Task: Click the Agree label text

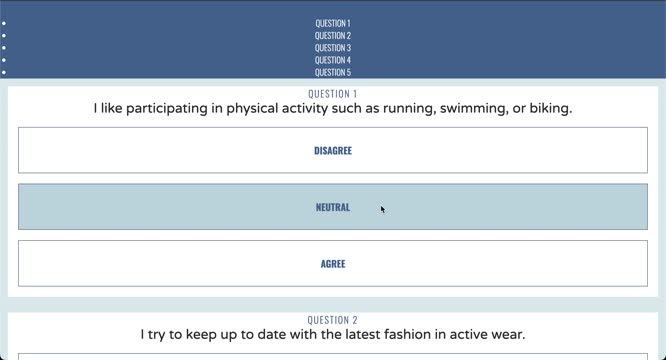Action: [333, 264]
